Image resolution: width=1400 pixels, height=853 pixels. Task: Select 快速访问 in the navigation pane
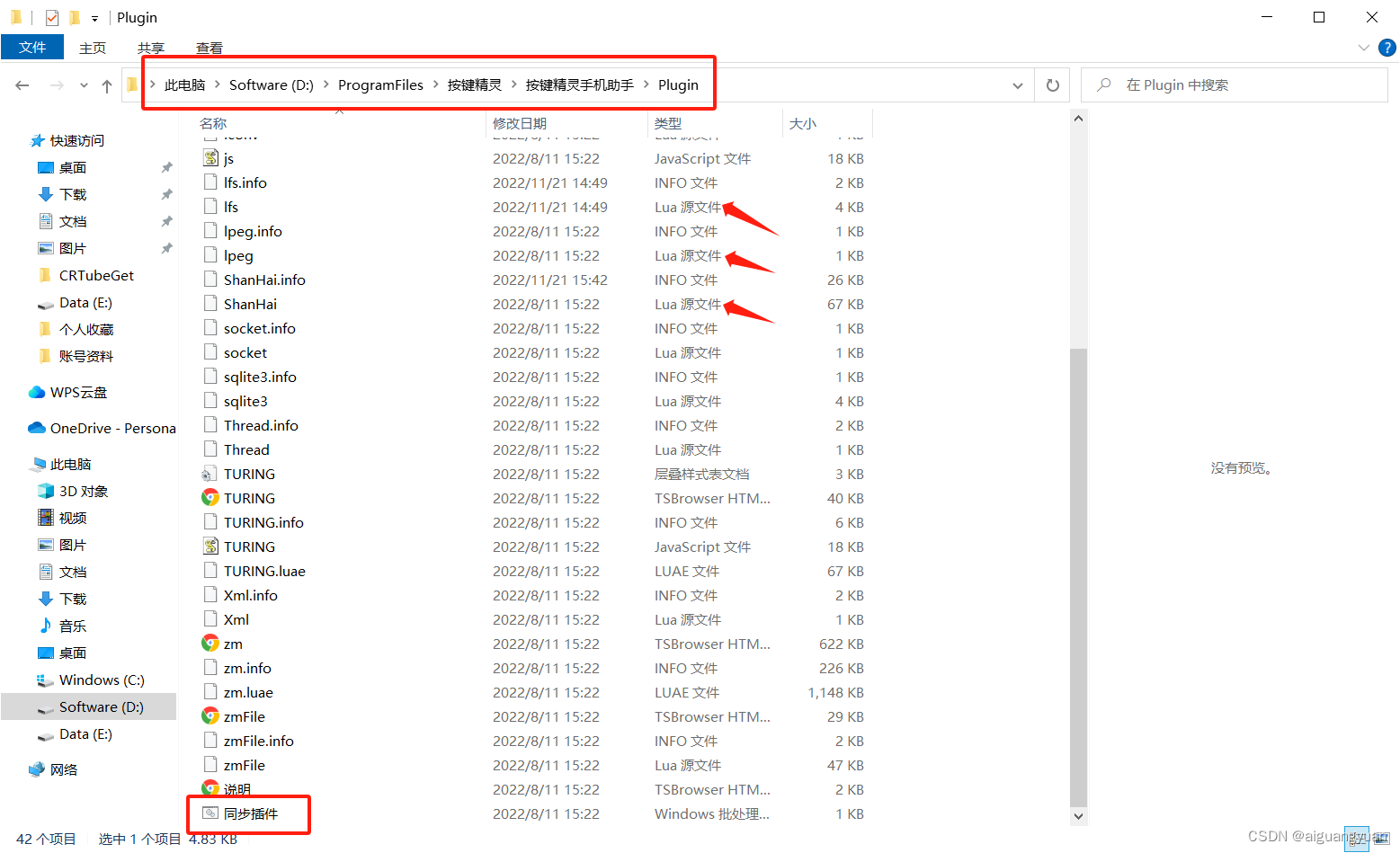77,141
